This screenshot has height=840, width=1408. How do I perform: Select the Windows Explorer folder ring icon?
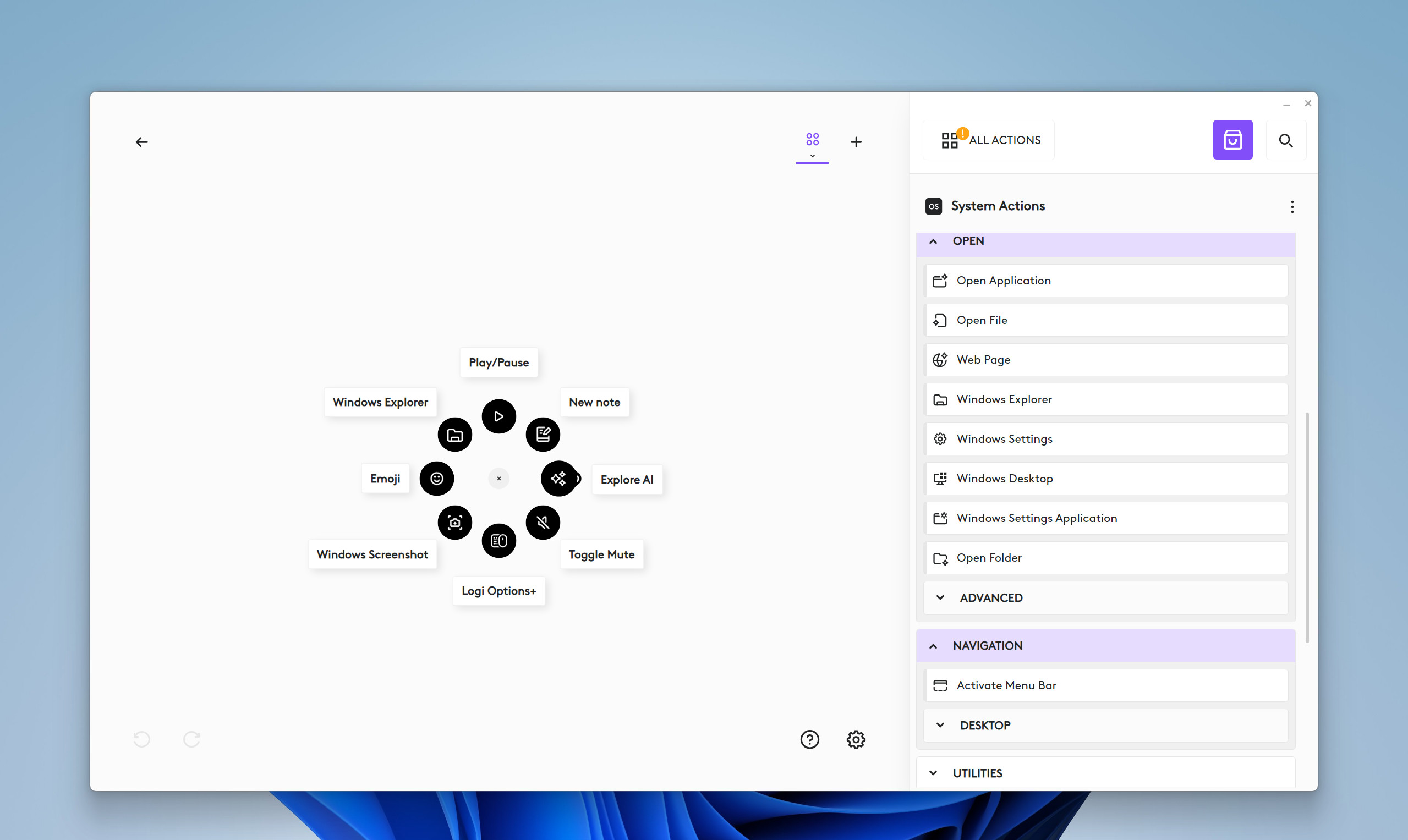pyautogui.click(x=455, y=435)
